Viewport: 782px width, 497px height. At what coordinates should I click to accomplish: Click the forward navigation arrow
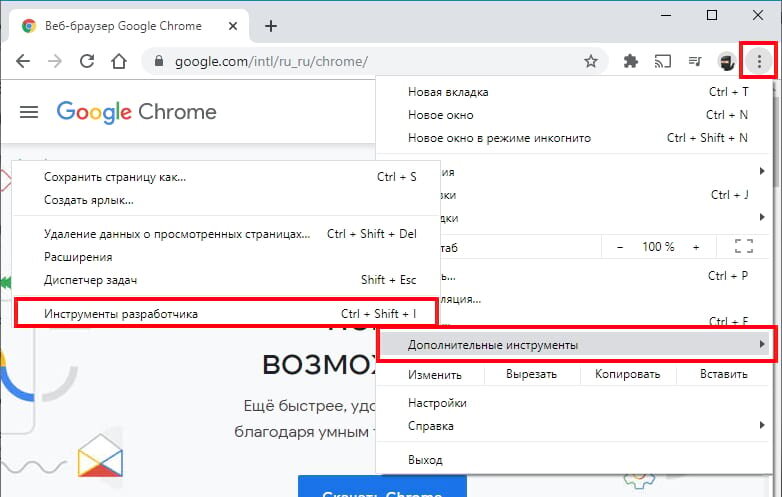[55, 61]
